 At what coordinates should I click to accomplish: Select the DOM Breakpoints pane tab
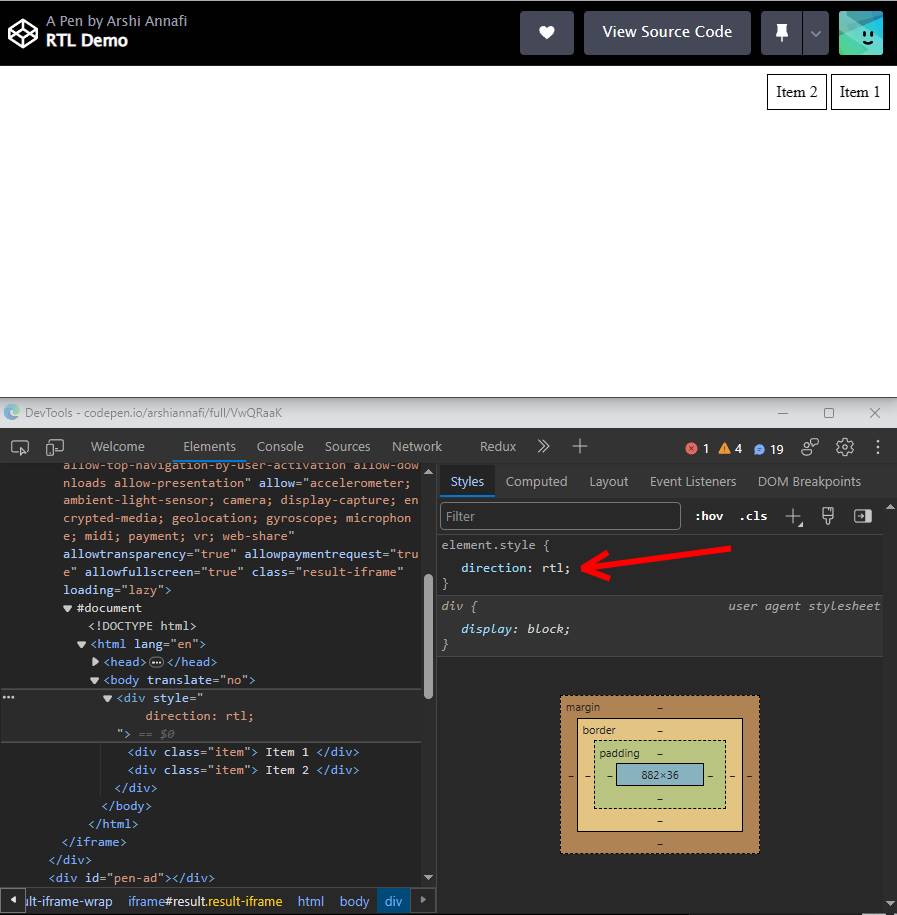pyautogui.click(x=809, y=481)
